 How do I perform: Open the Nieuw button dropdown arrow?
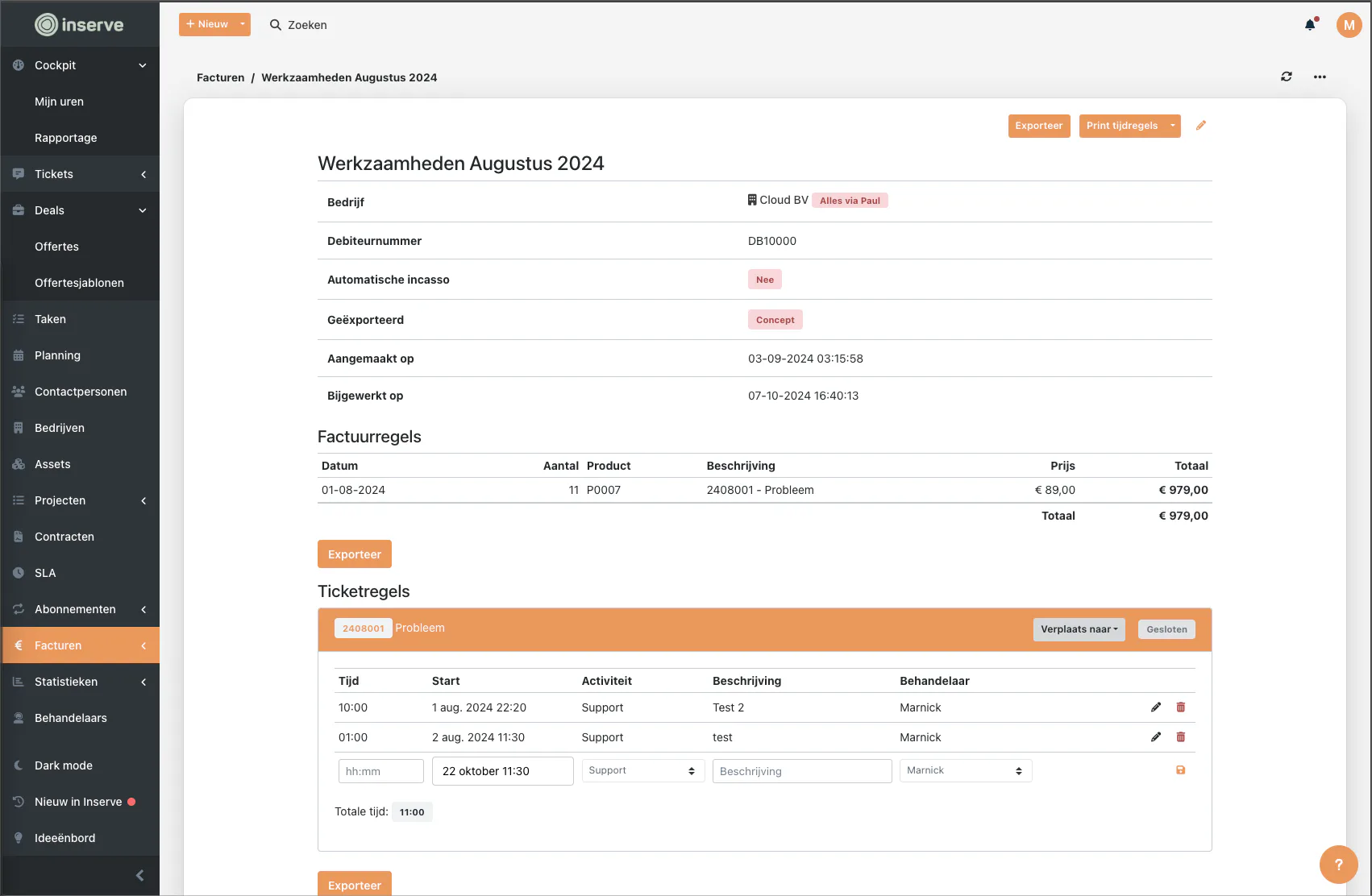point(243,24)
